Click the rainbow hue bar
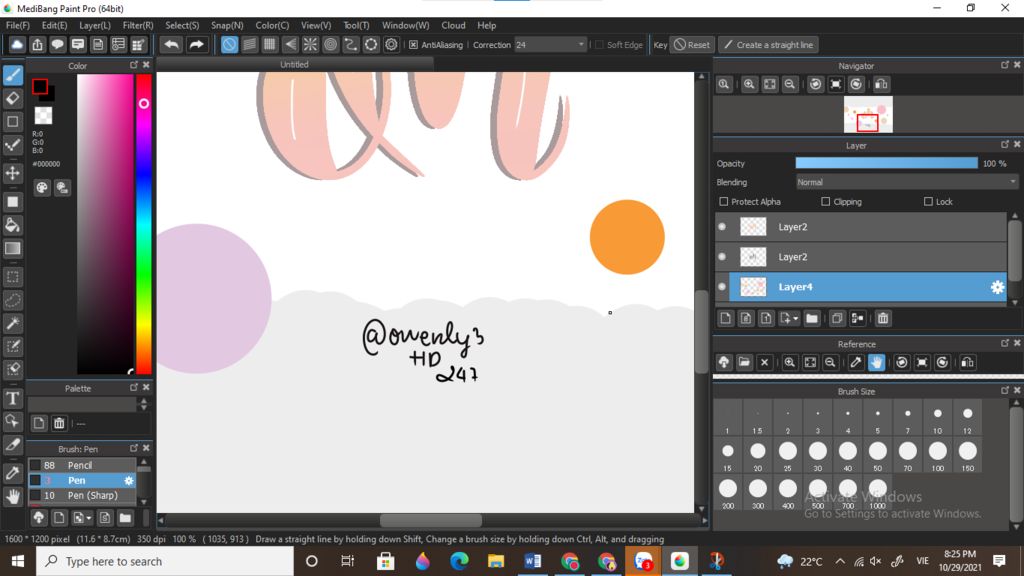 [x=144, y=223]
